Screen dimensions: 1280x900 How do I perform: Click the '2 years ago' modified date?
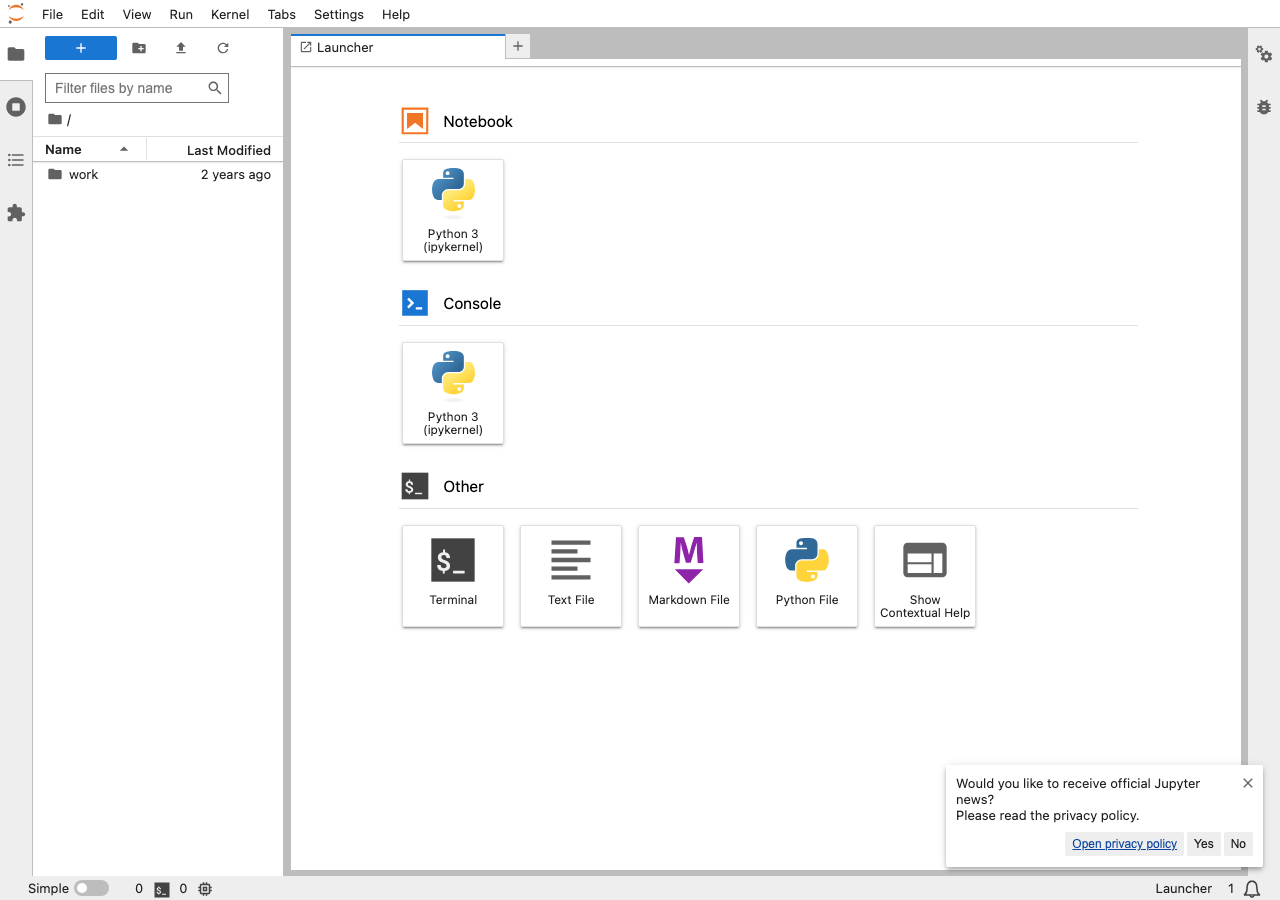click(236, 174)
